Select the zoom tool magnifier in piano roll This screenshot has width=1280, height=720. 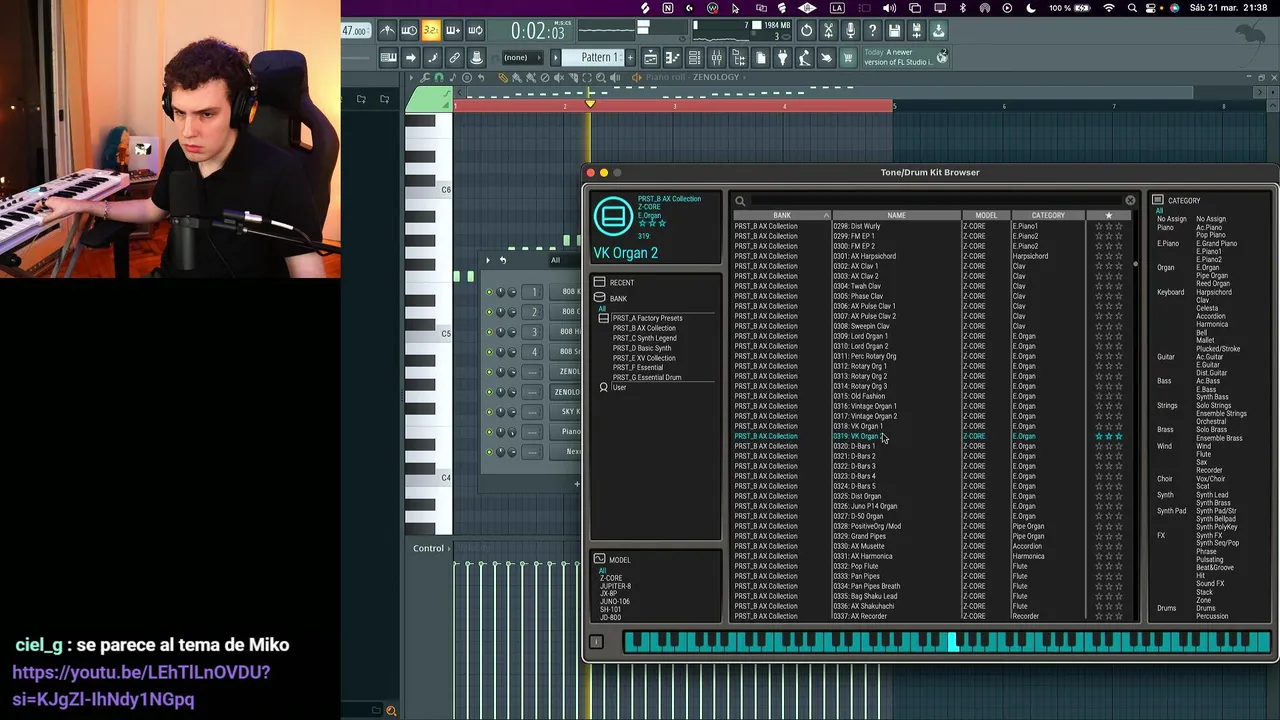[601, 77]
